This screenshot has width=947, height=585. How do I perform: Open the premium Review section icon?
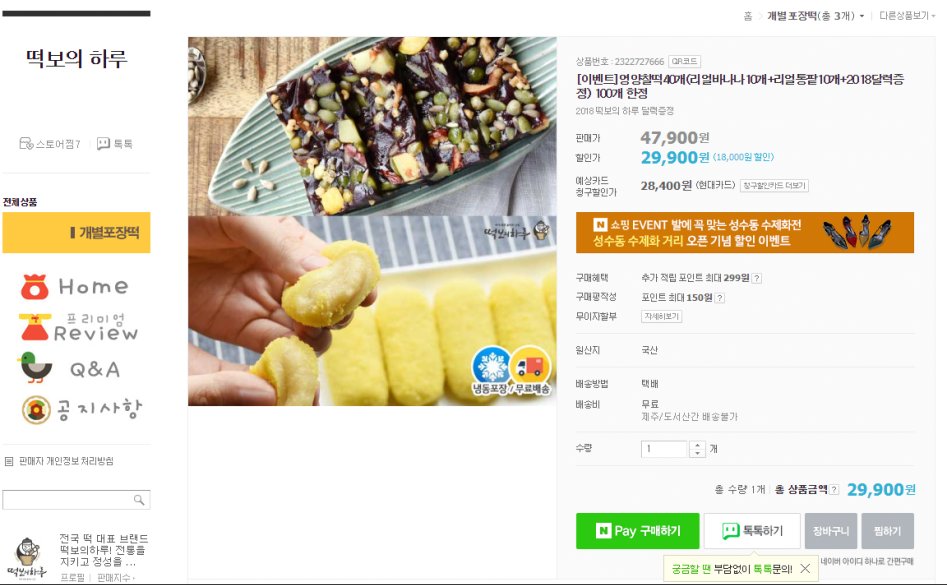[x=79, y=328]
